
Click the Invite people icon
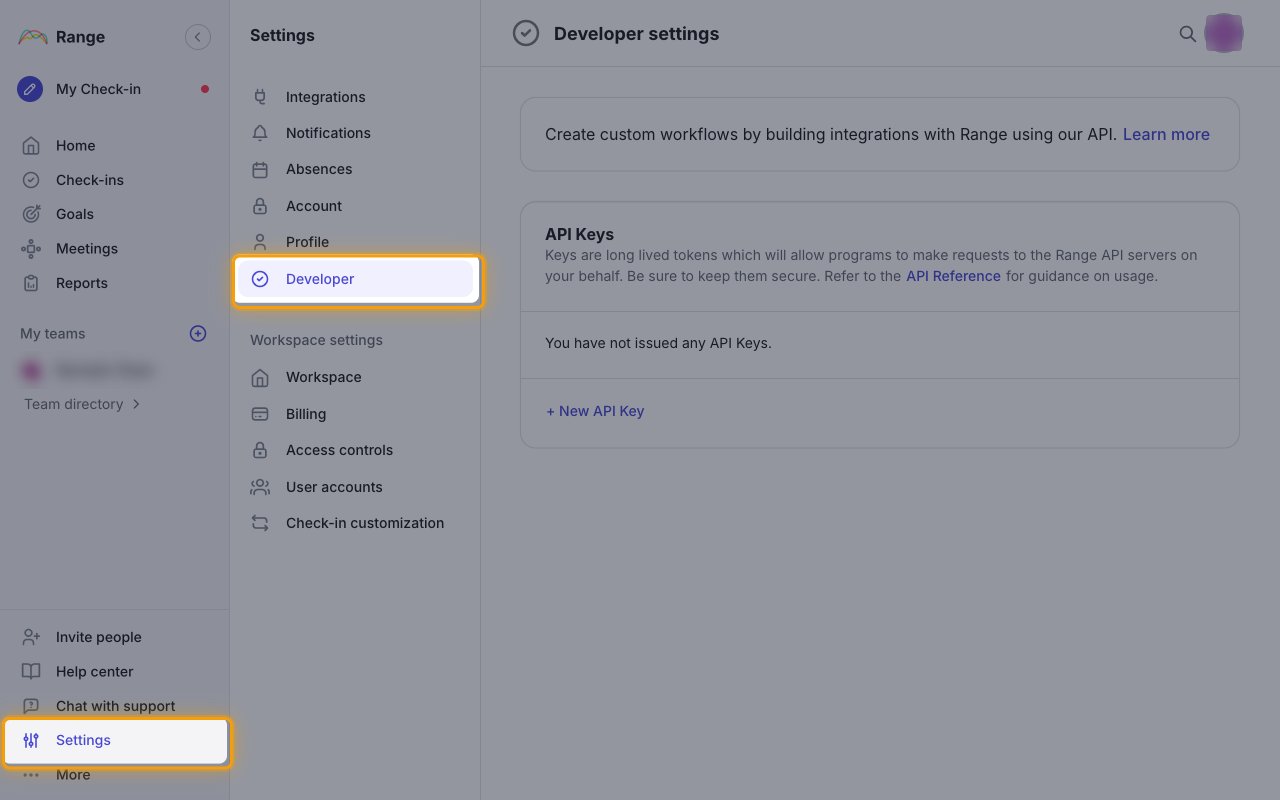click(31, 637)
